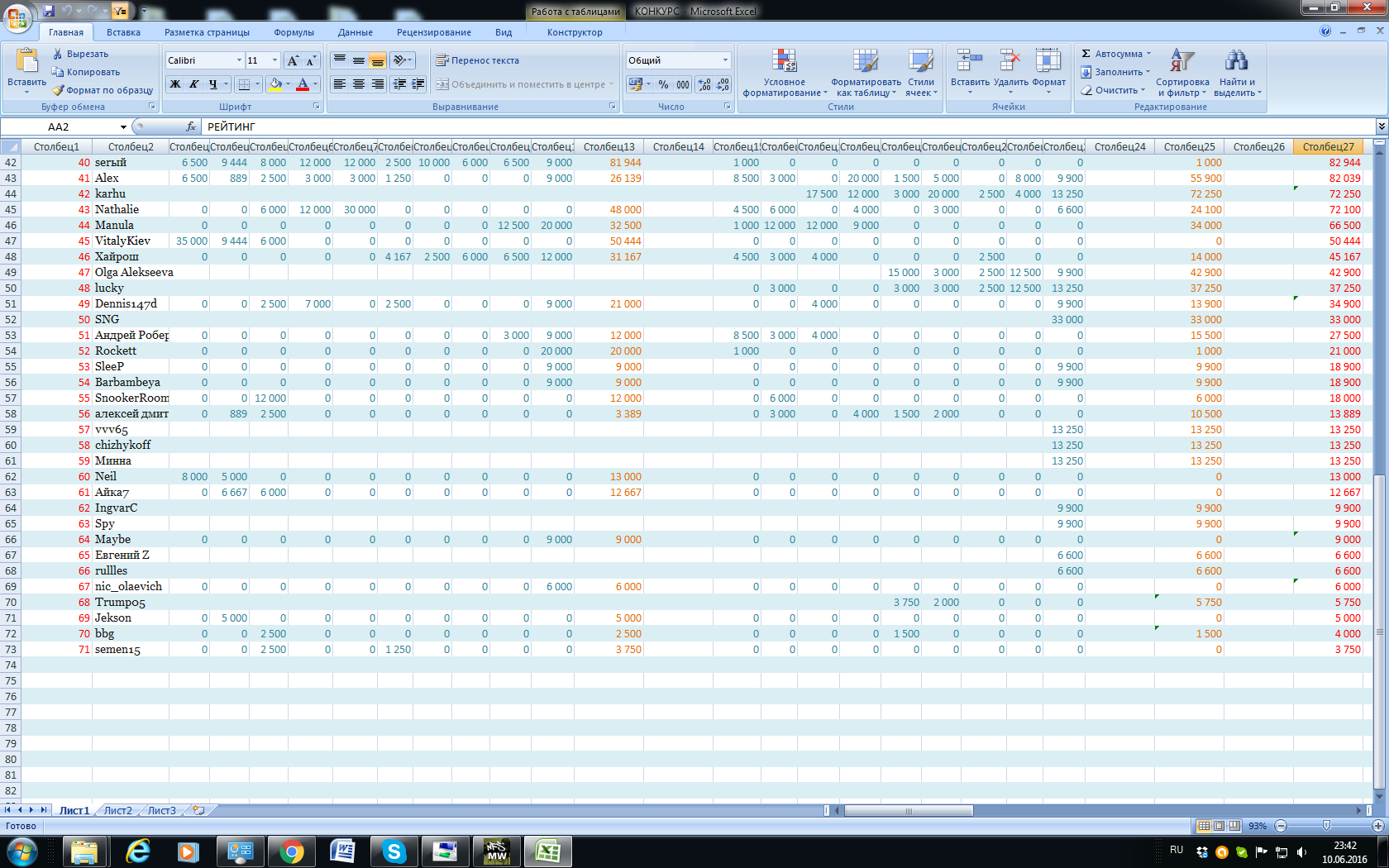Screen dimensions: 1389x868
Task: Toggle italic (К) formatting
Action: click(x=194, y=84)
